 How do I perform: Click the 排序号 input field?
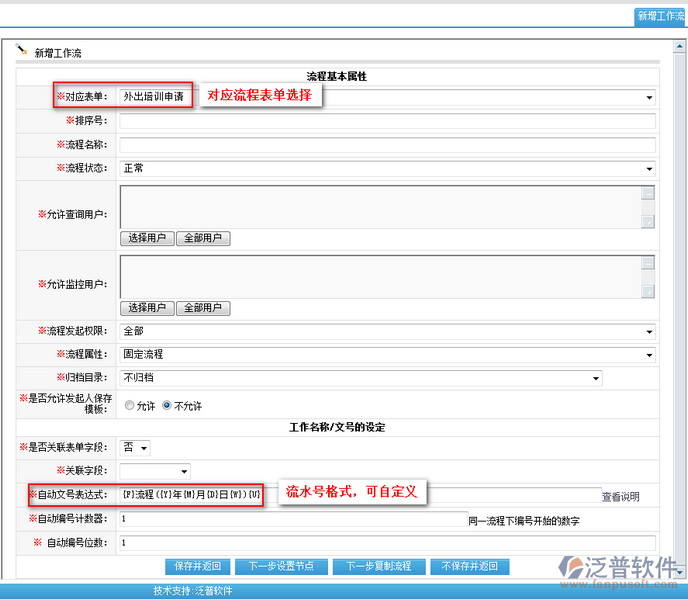[387, 121]
